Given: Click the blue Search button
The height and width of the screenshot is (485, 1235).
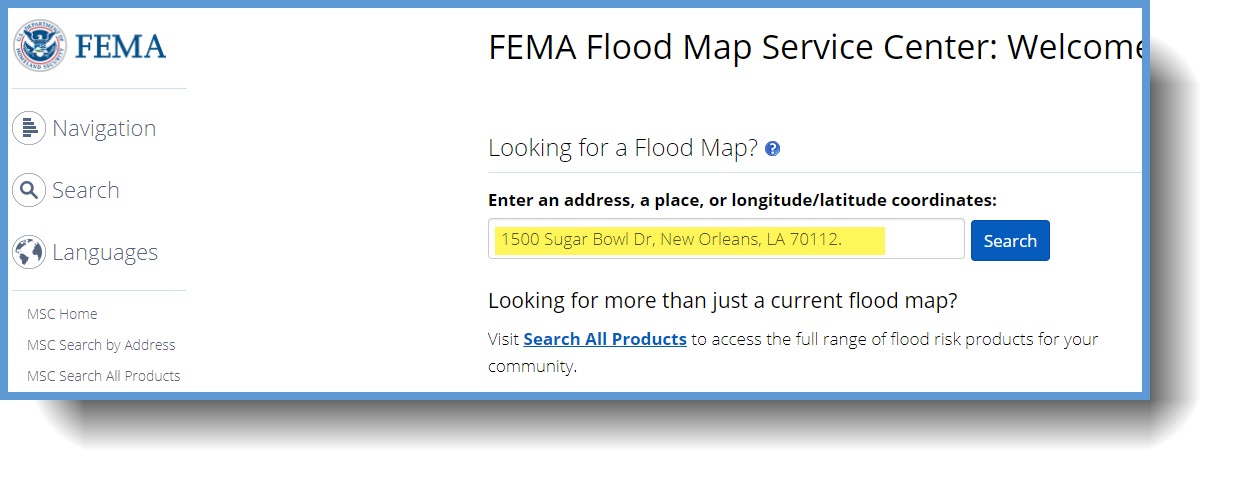Looking at the screenshot, I should [1010, 240].
